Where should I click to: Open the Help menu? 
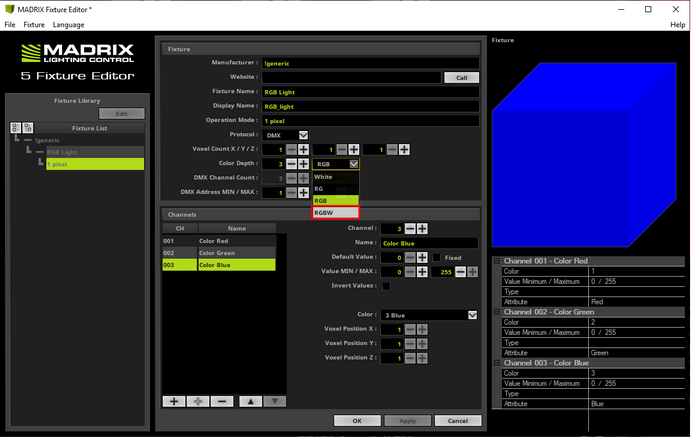677,25
